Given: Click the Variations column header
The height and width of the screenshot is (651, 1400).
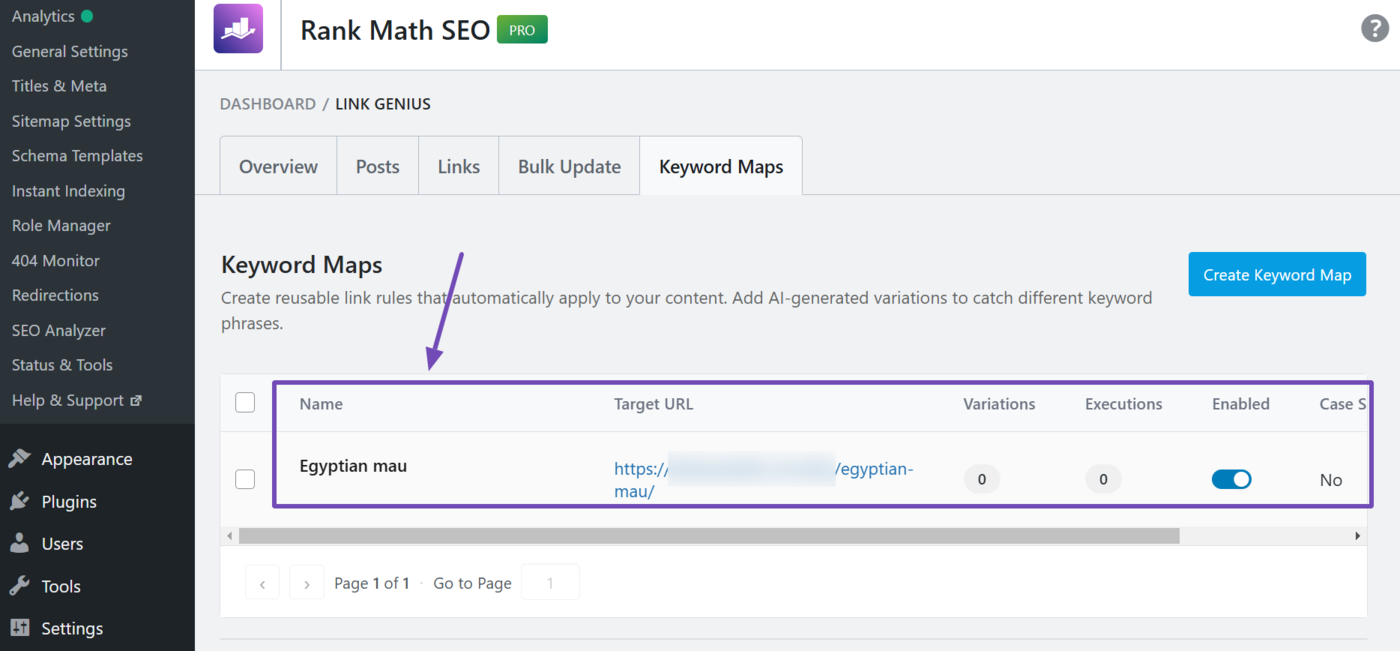Looking at the screenshot, I should pos(999,404).
